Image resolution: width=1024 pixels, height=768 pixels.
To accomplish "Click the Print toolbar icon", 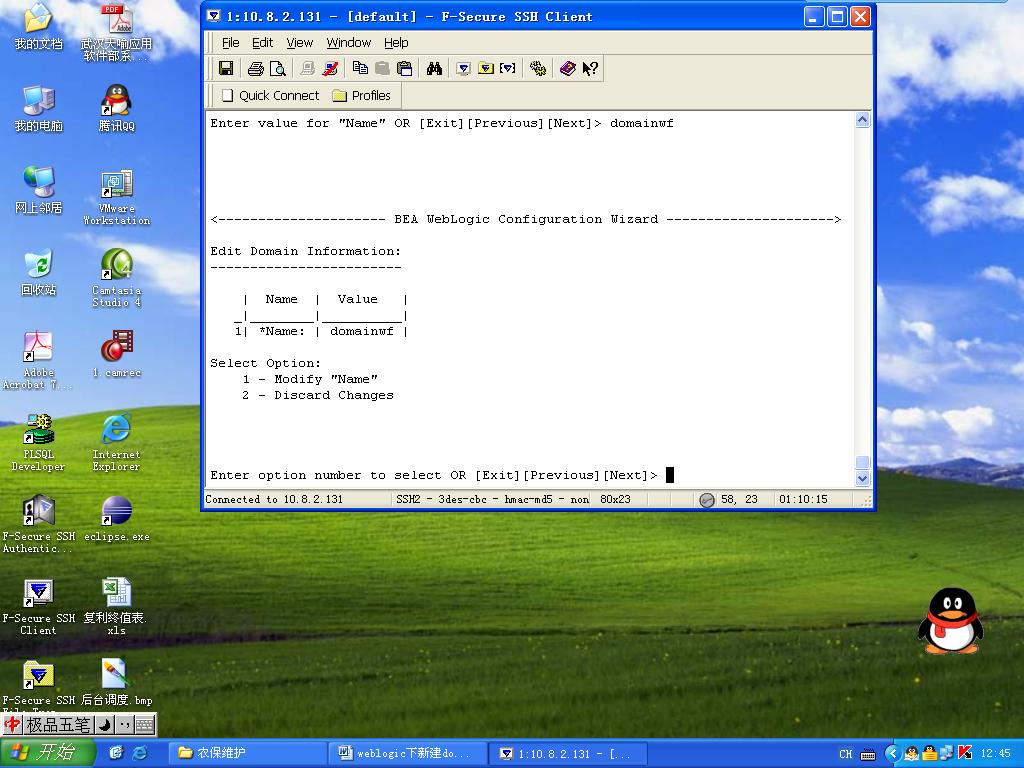I will point(255,69).
